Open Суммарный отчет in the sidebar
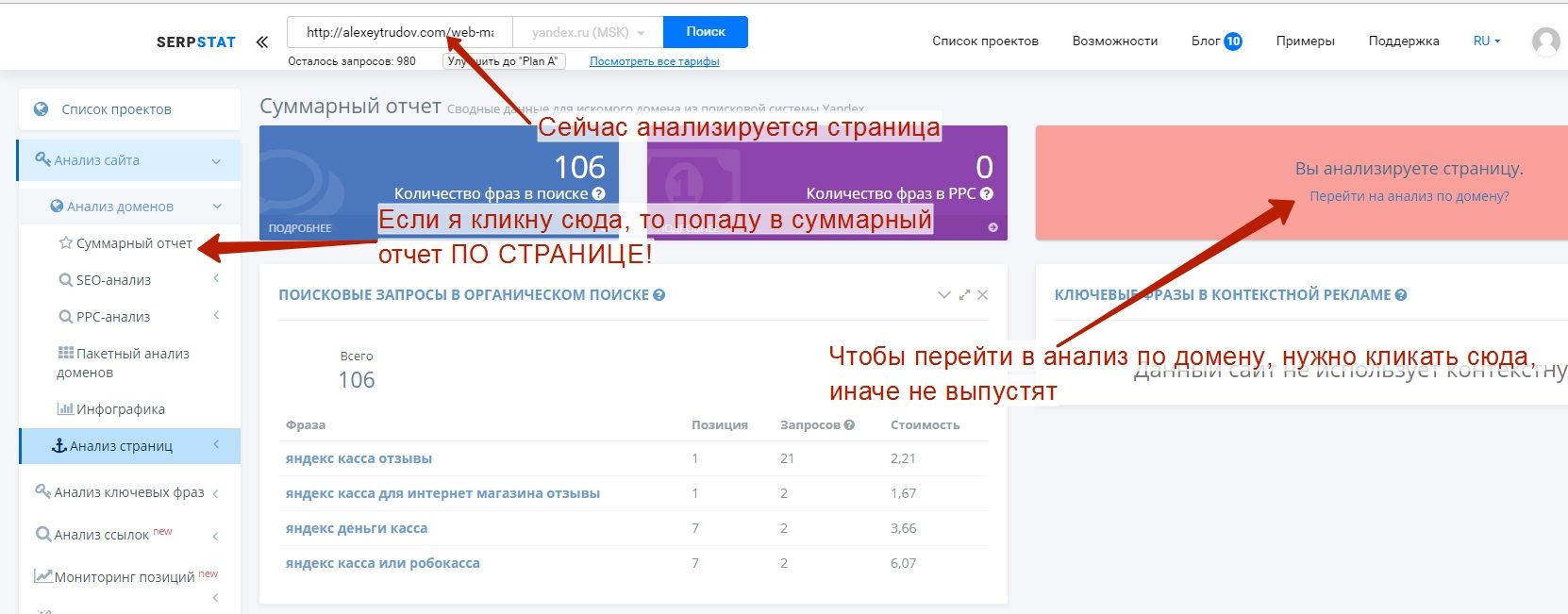1568x614 pixels. pyautogui.click(x=133, y=243)
